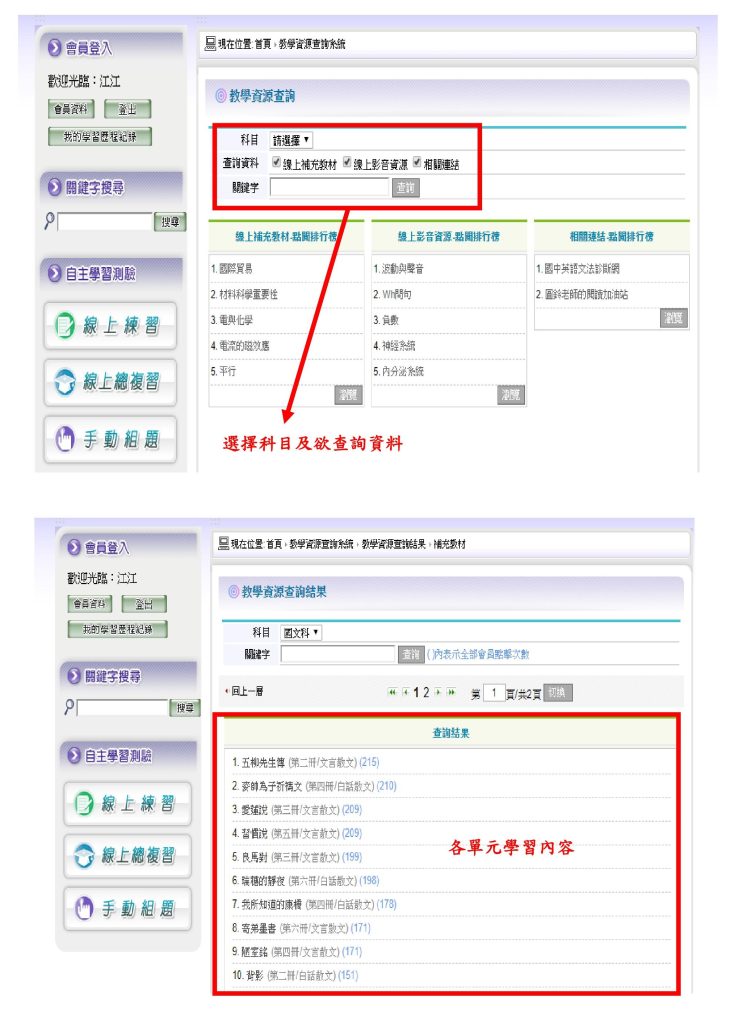
Task: Disable the 相關連結 checkbox
Action: 416,162
